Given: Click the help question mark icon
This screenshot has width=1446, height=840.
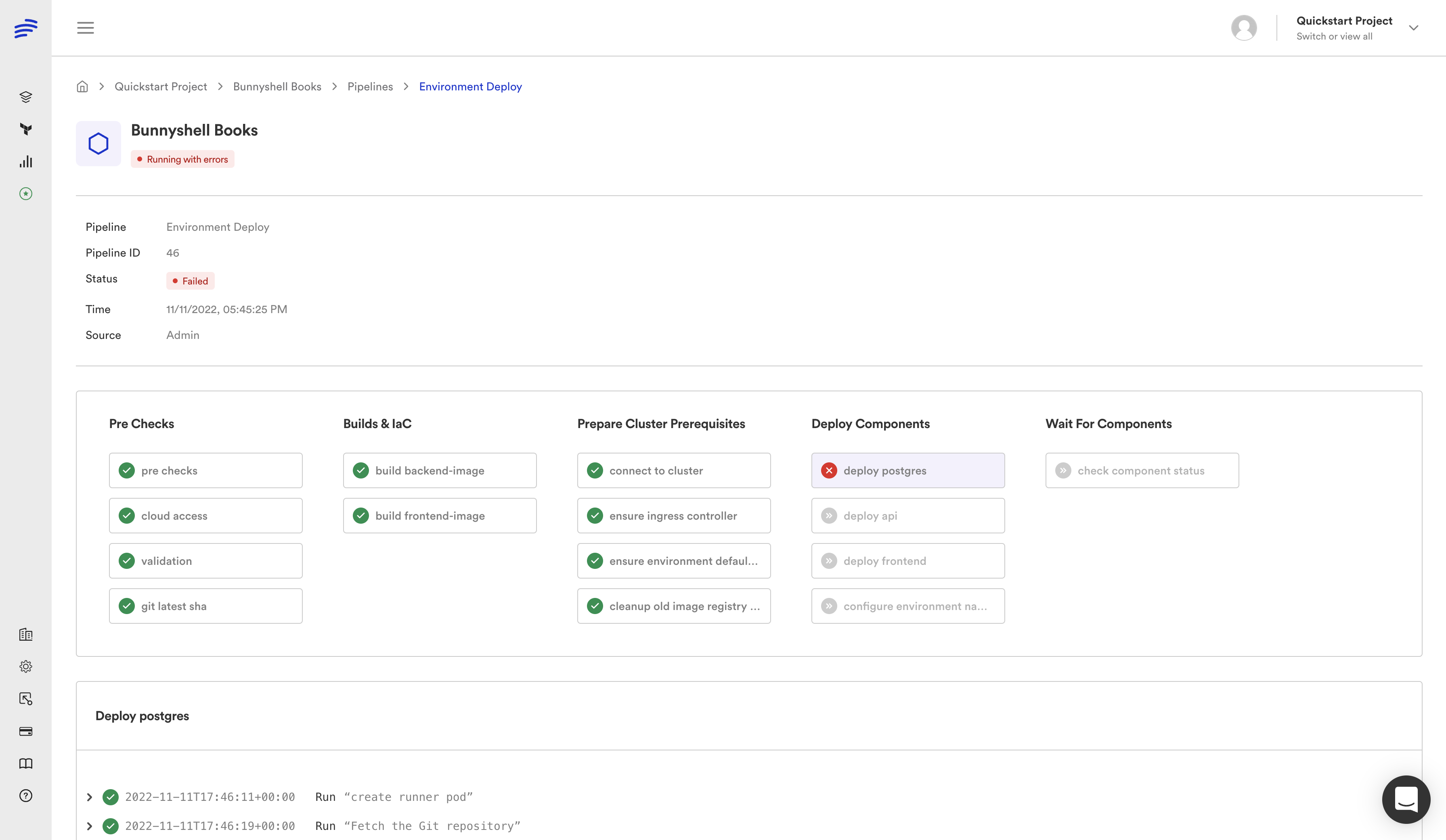Looking at the screenshot, I should point(26,795).
